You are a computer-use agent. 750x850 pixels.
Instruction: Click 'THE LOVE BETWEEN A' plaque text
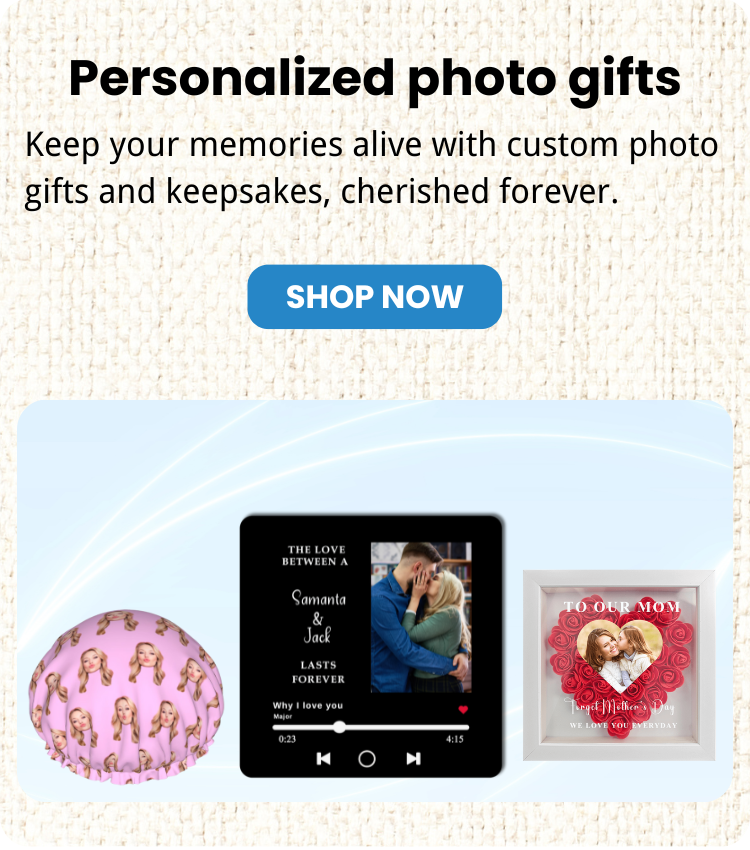315,556
